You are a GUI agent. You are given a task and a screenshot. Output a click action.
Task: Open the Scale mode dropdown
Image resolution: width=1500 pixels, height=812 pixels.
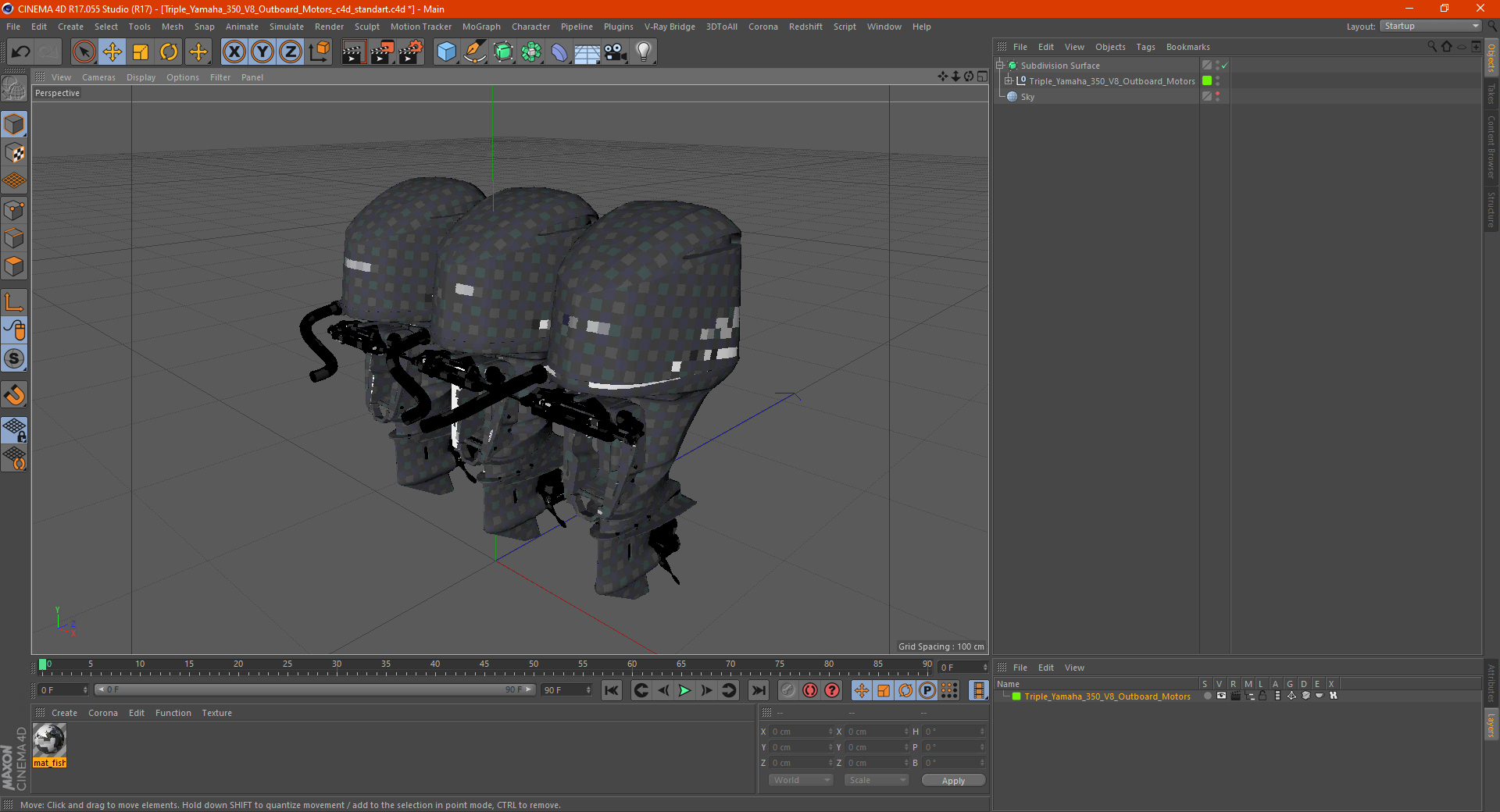coord(877,780)
